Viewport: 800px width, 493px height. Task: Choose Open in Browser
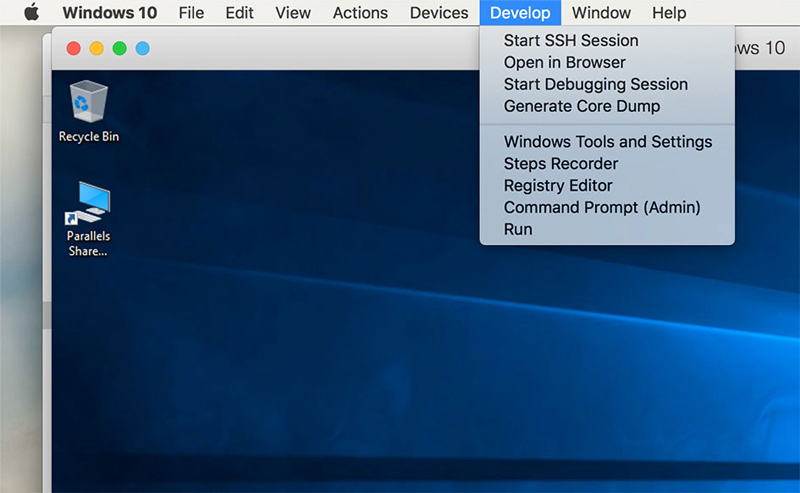click(607, 62)
